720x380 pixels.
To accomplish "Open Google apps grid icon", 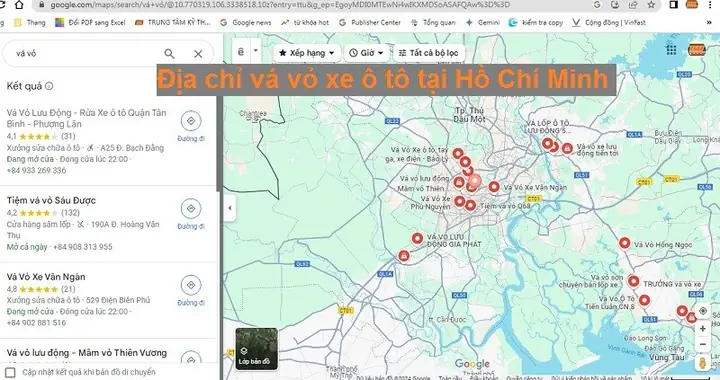I will pyautogui.click(x=671, y=50).
